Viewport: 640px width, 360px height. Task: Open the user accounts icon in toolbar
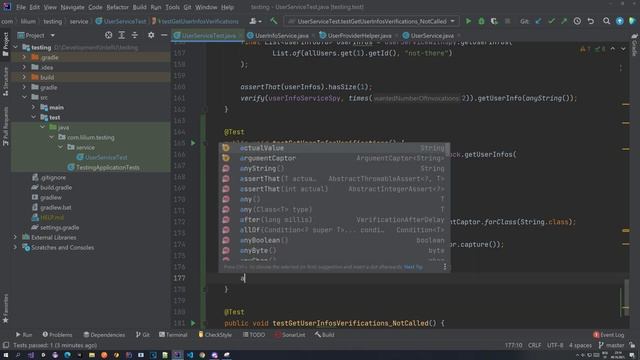tap(255, 21)
